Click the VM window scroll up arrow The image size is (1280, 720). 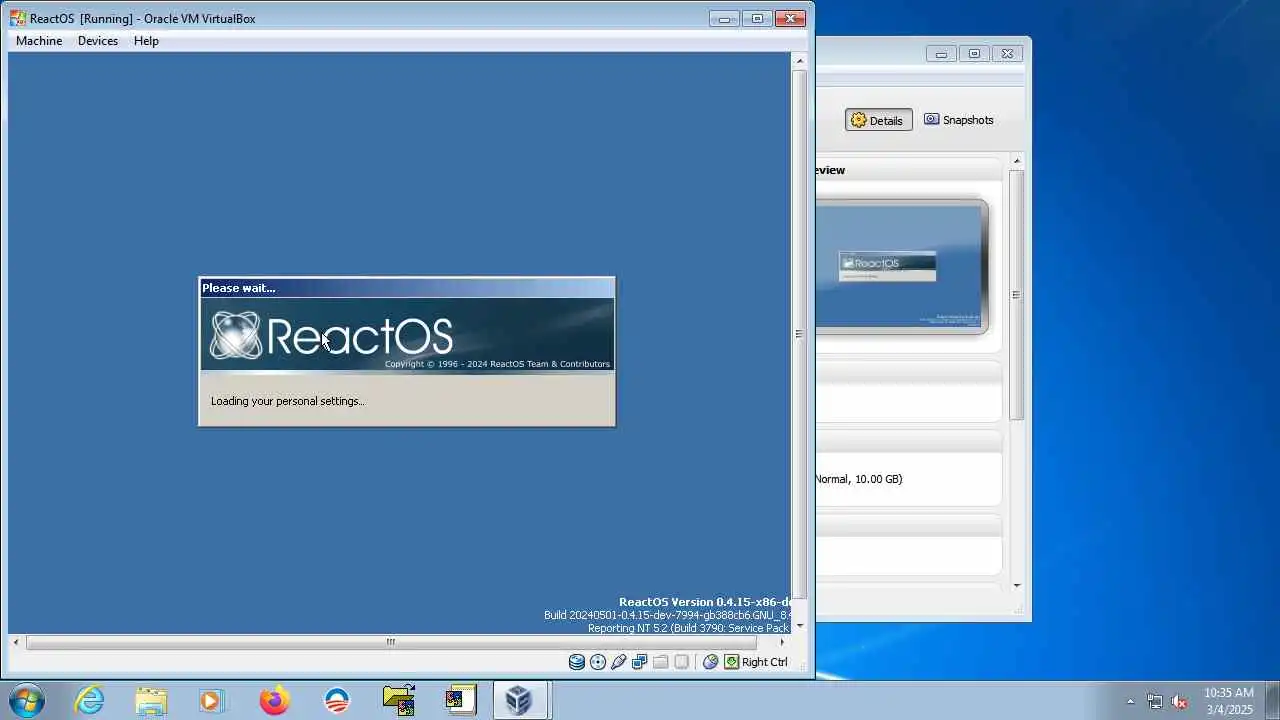(799, 61)
